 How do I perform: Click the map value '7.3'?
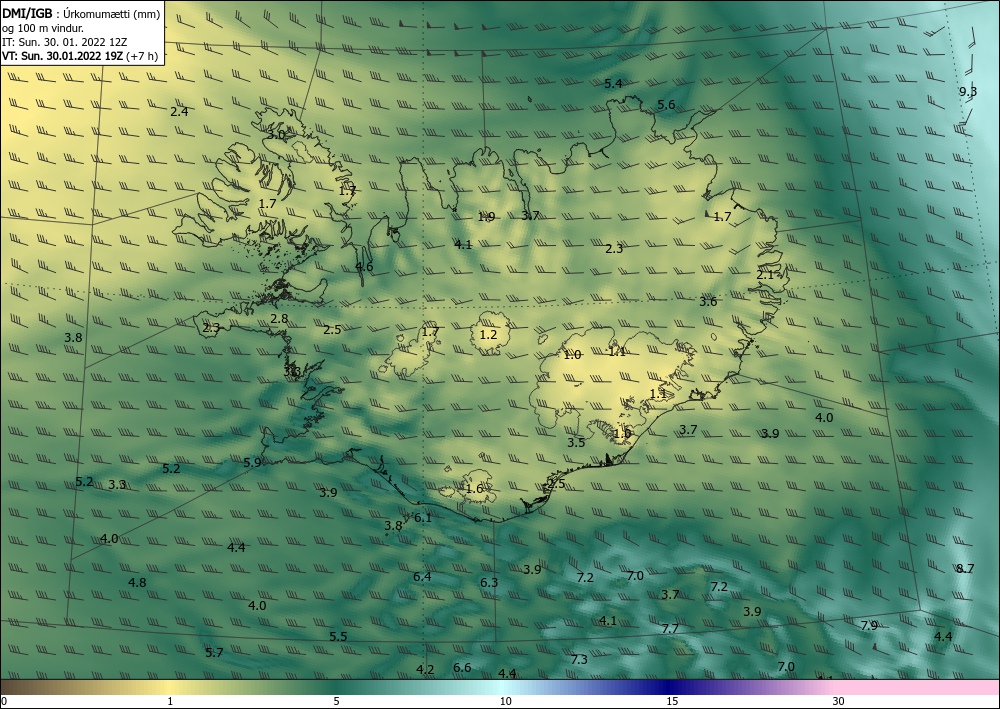[579, 659]
